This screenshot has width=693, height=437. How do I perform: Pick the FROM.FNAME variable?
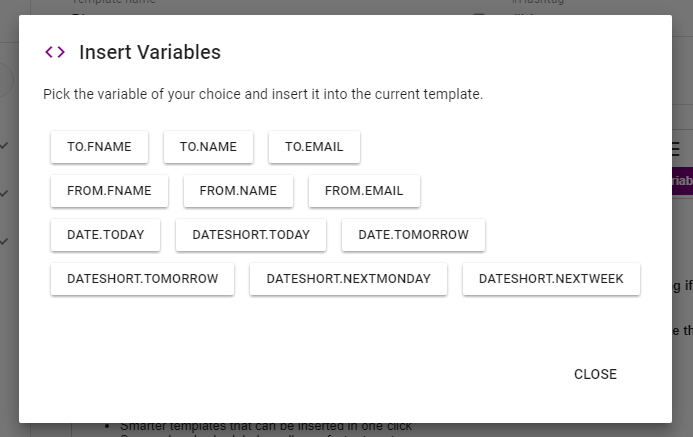click(x=109, y=191)
